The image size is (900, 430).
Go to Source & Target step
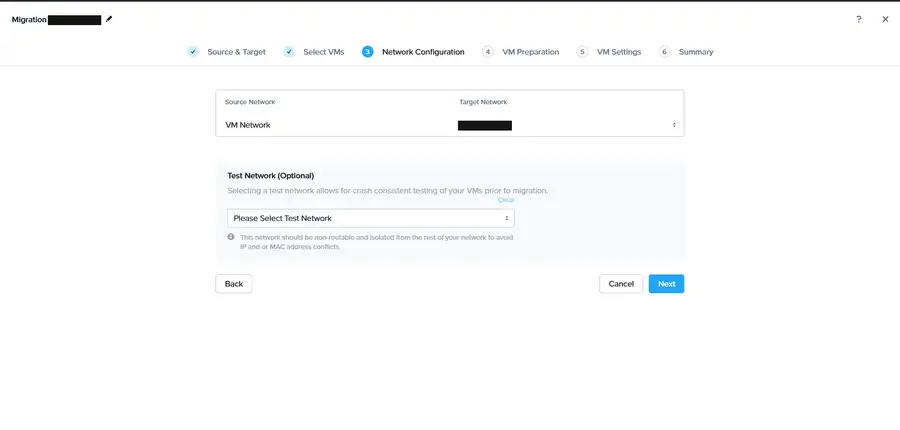236,52
